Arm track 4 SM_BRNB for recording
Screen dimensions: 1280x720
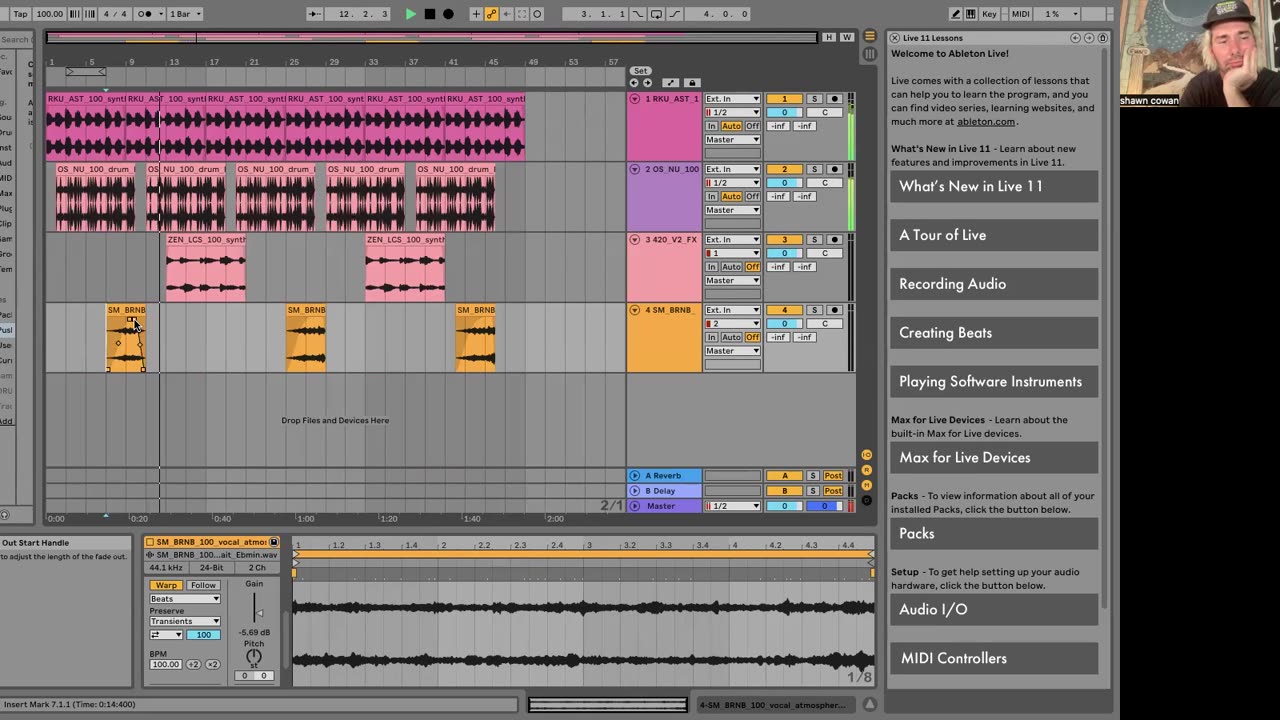[834, 310]
